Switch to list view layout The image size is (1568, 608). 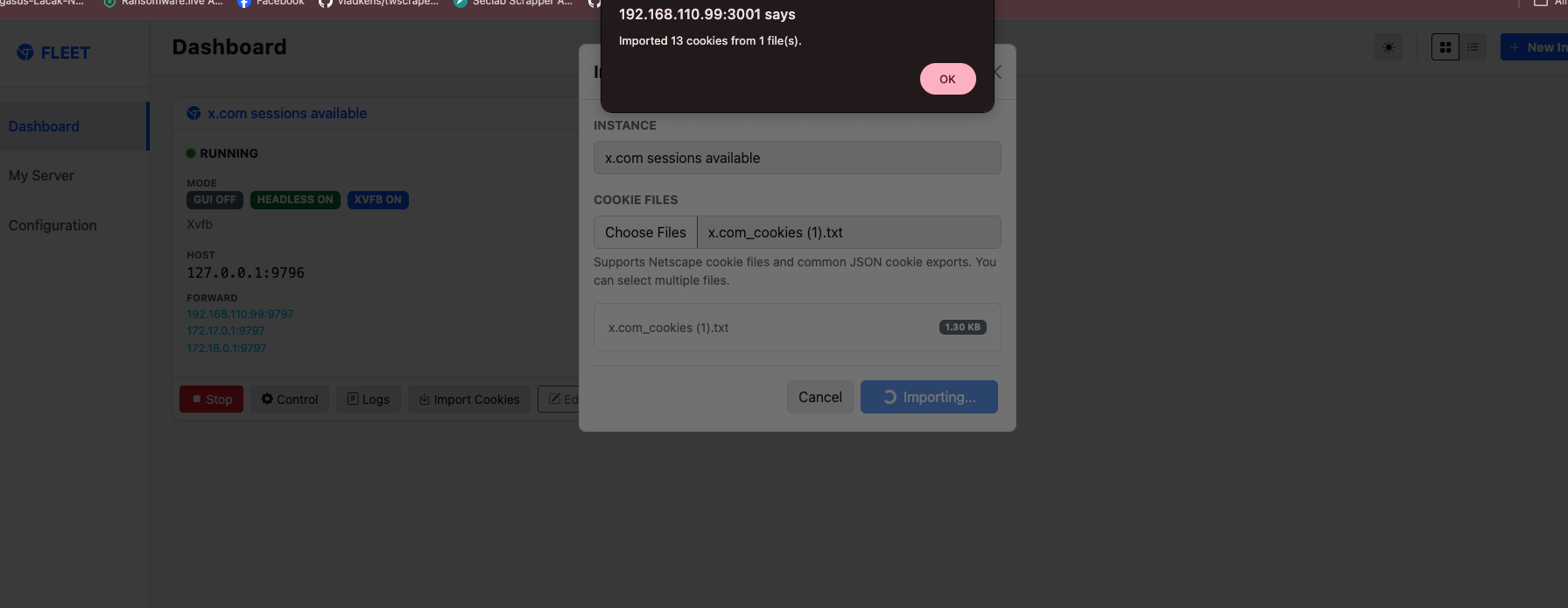pyautogui.click(x=1473, y=47)
